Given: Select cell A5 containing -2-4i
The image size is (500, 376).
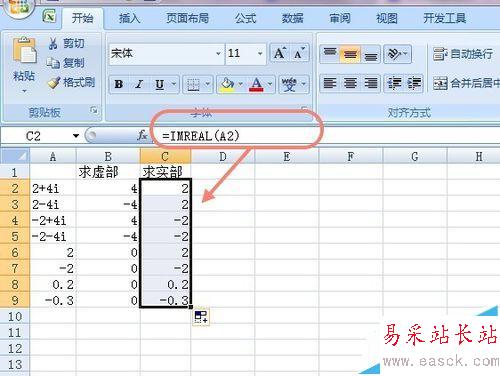Looking at the screenshot, I should (53, 236).
